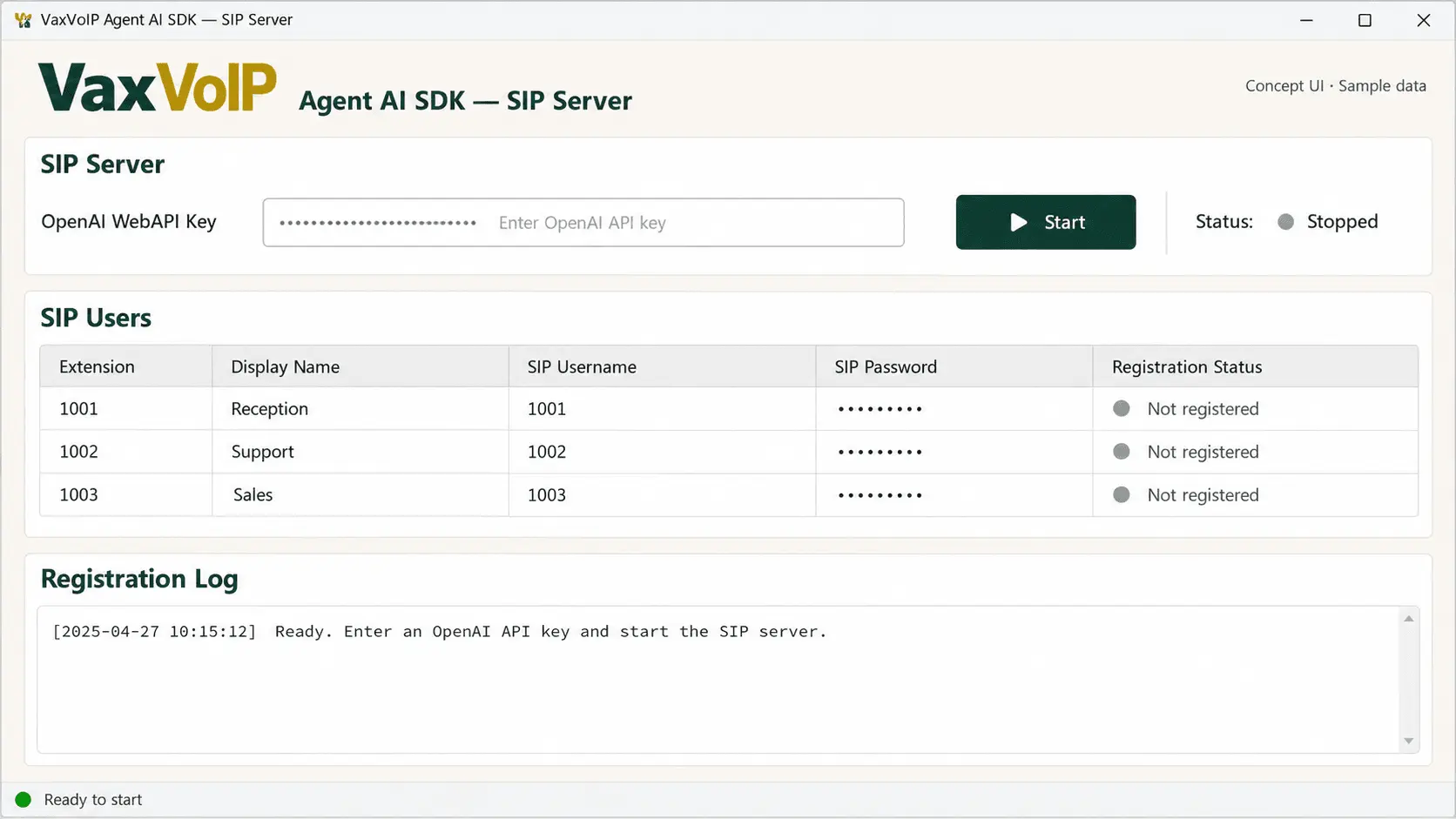Click "Not registered" text in Support row
The height and width of the screenshot is (819, 1456).
(1203, 452)
